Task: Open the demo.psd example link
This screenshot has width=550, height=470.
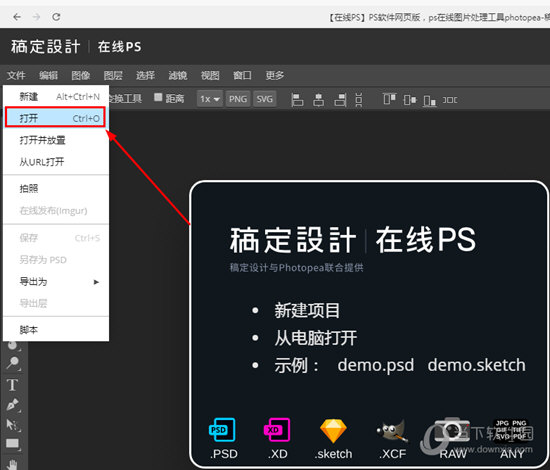Action: pyautogui.click(x=376, y=365)
